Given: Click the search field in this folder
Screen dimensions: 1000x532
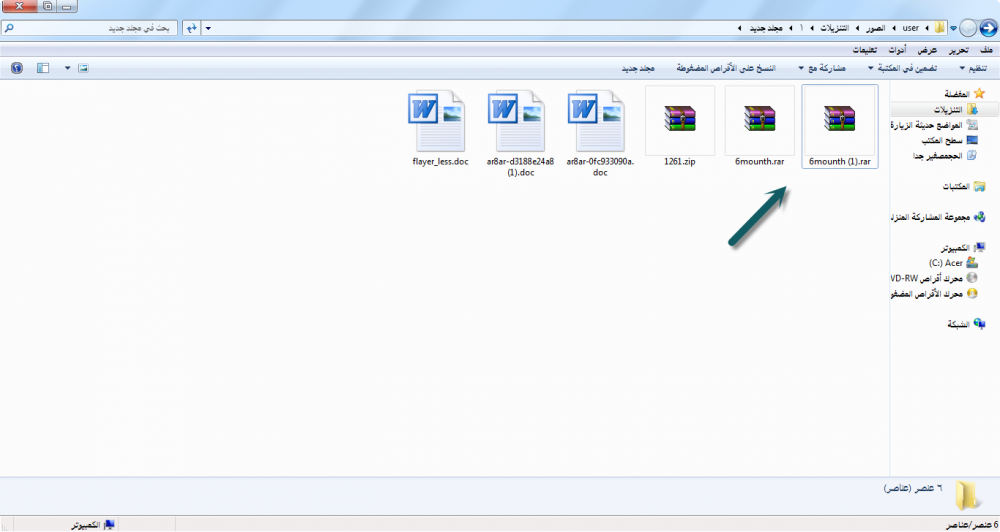Looking at the screenshot, I should click(90, 27).
